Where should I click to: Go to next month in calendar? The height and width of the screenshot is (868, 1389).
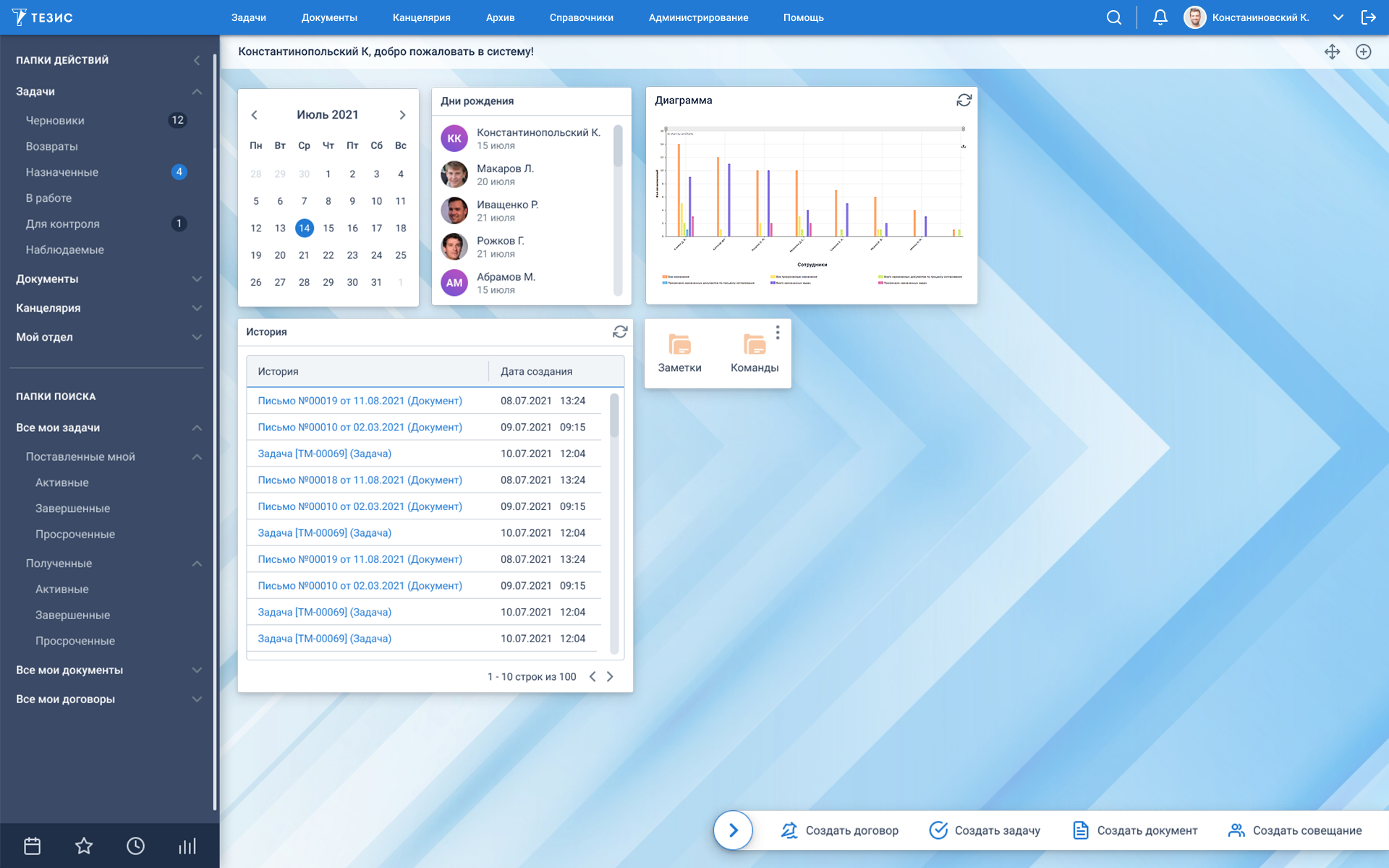click(402, 115)
